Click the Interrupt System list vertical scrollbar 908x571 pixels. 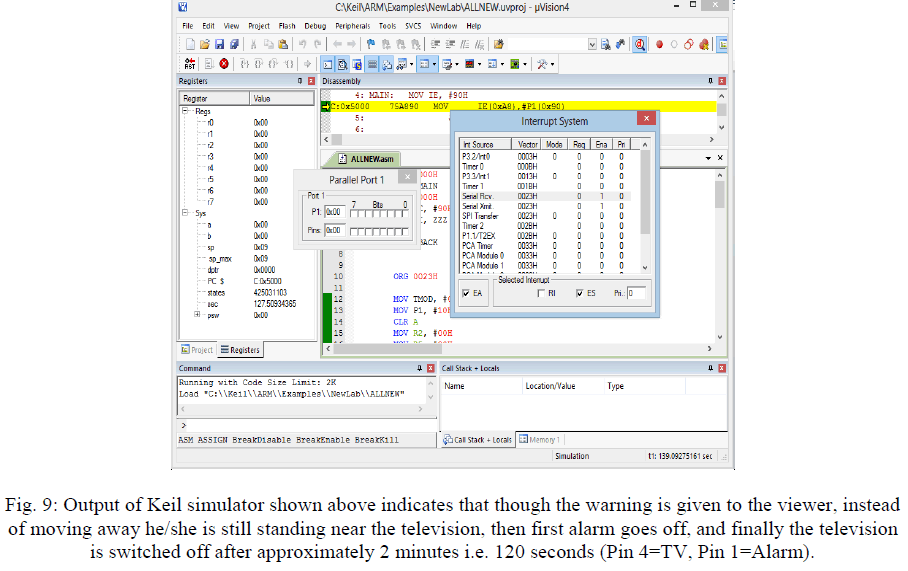646,190
